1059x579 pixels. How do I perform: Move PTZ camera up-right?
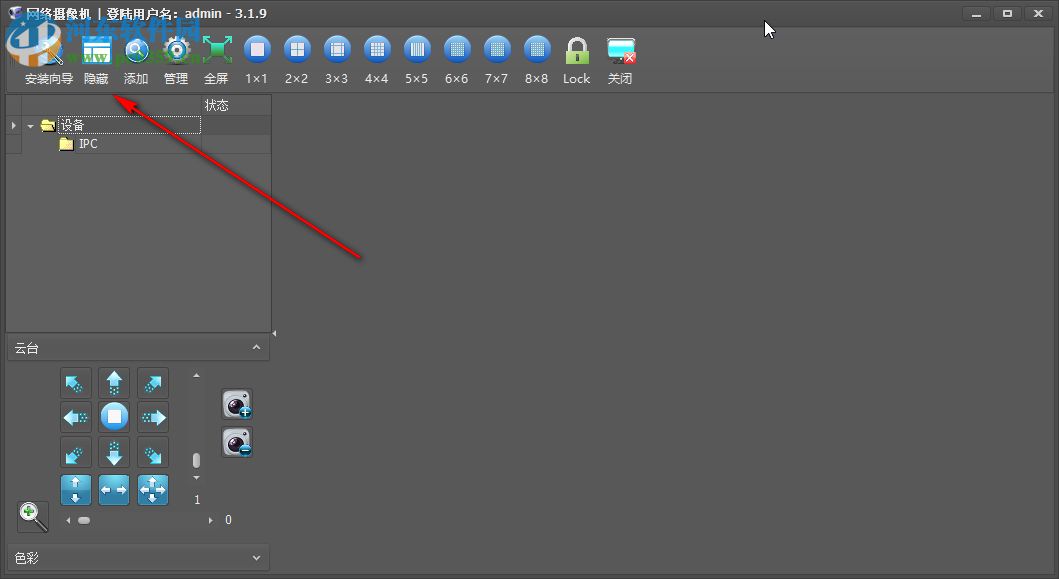click(153, 383)
